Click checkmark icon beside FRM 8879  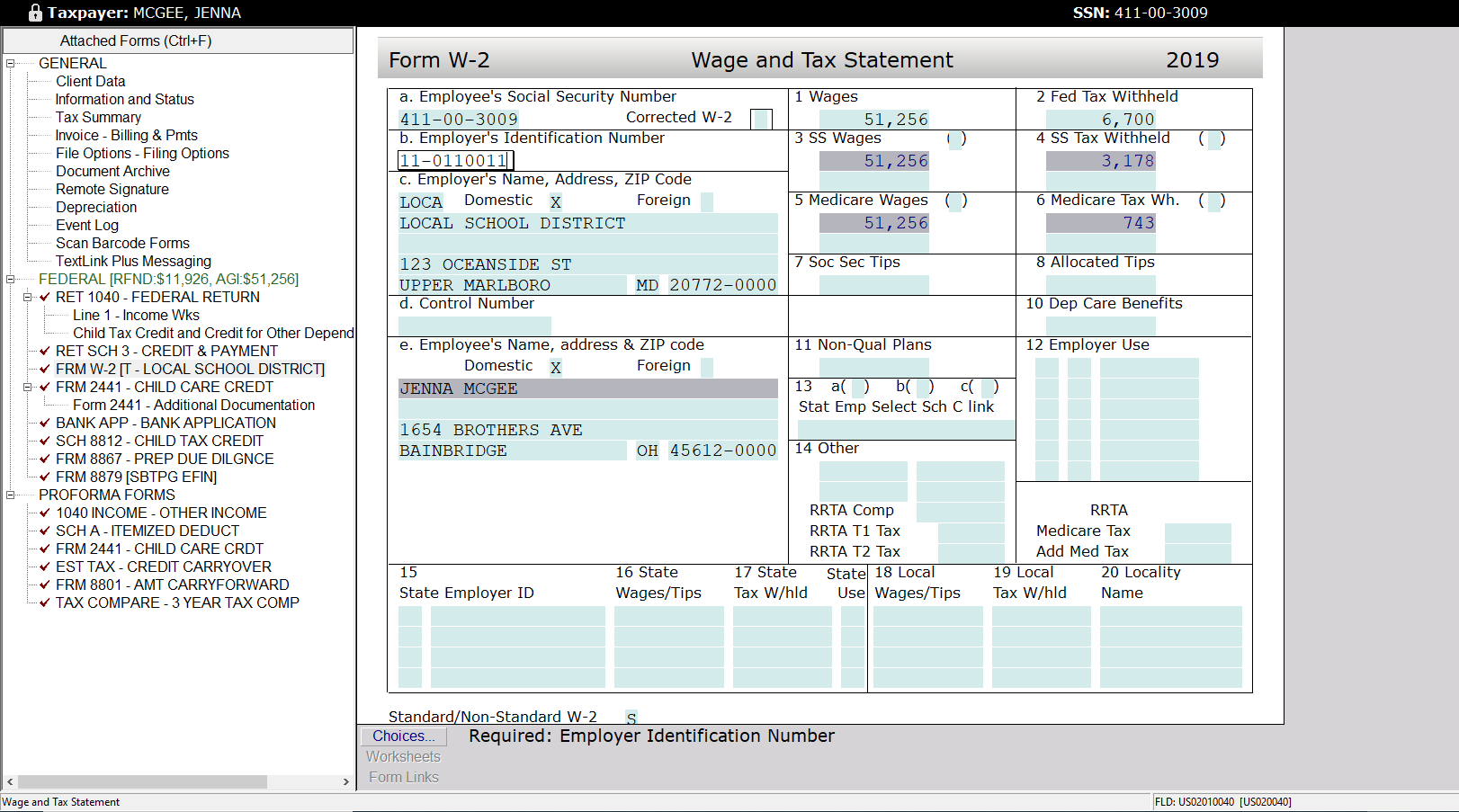click(x=45, y=477)
